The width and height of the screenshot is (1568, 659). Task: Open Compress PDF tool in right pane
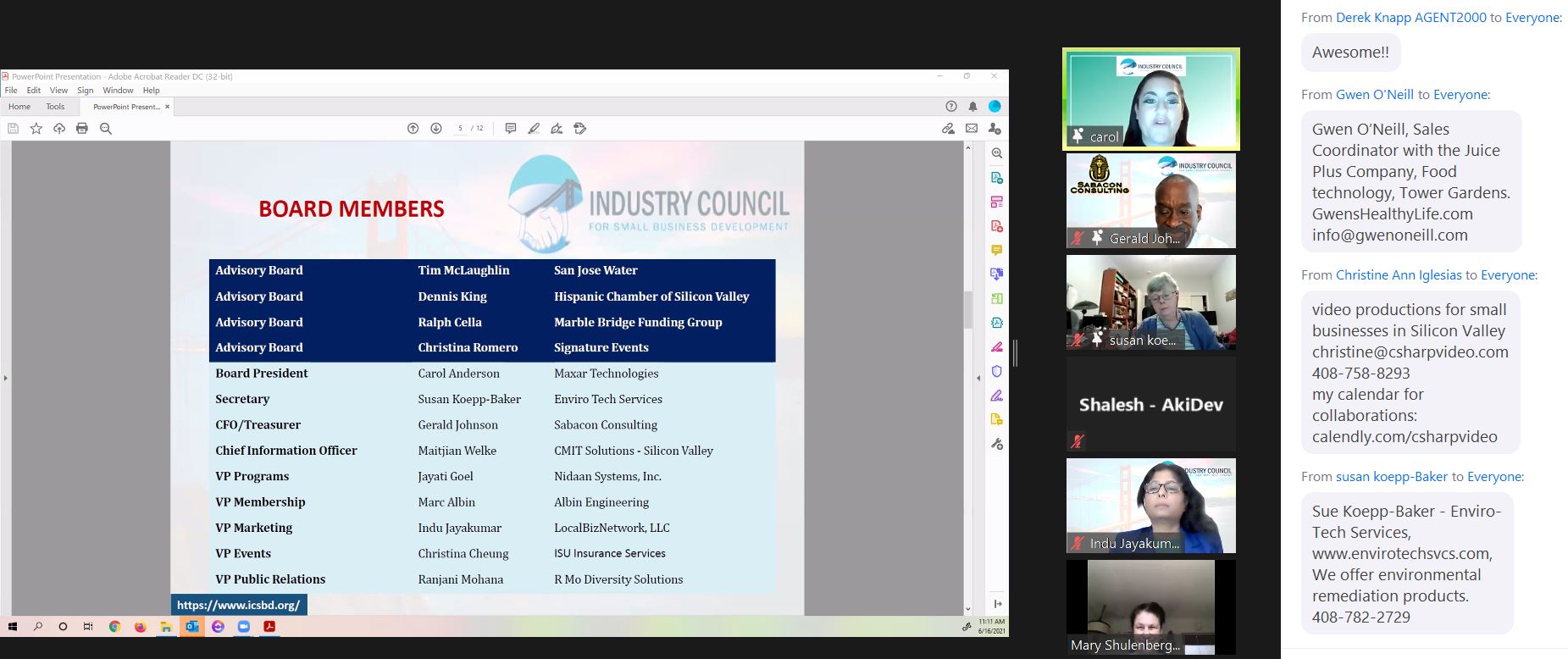(997, 323)
